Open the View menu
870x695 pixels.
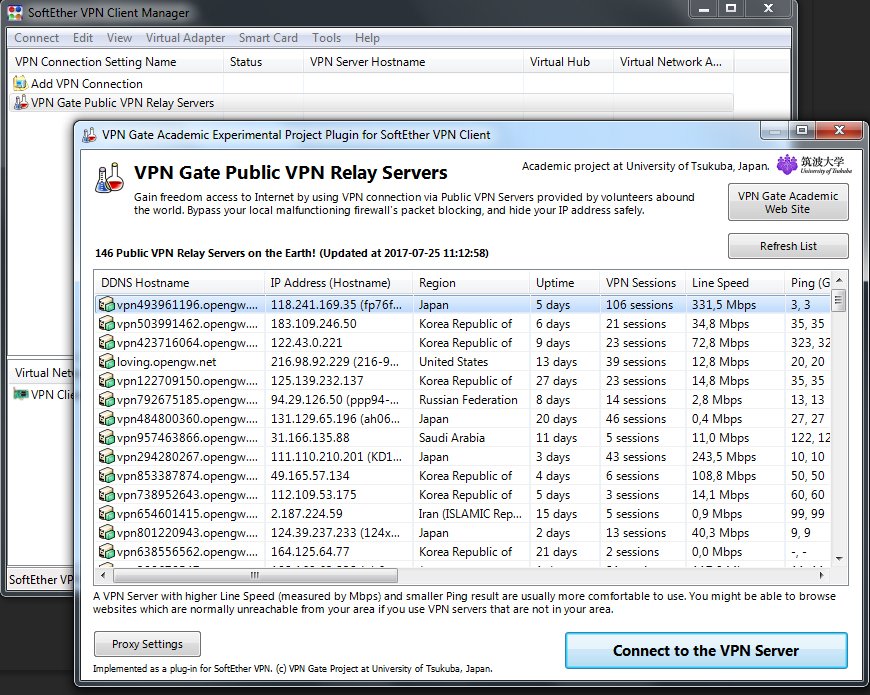point(119,38)
